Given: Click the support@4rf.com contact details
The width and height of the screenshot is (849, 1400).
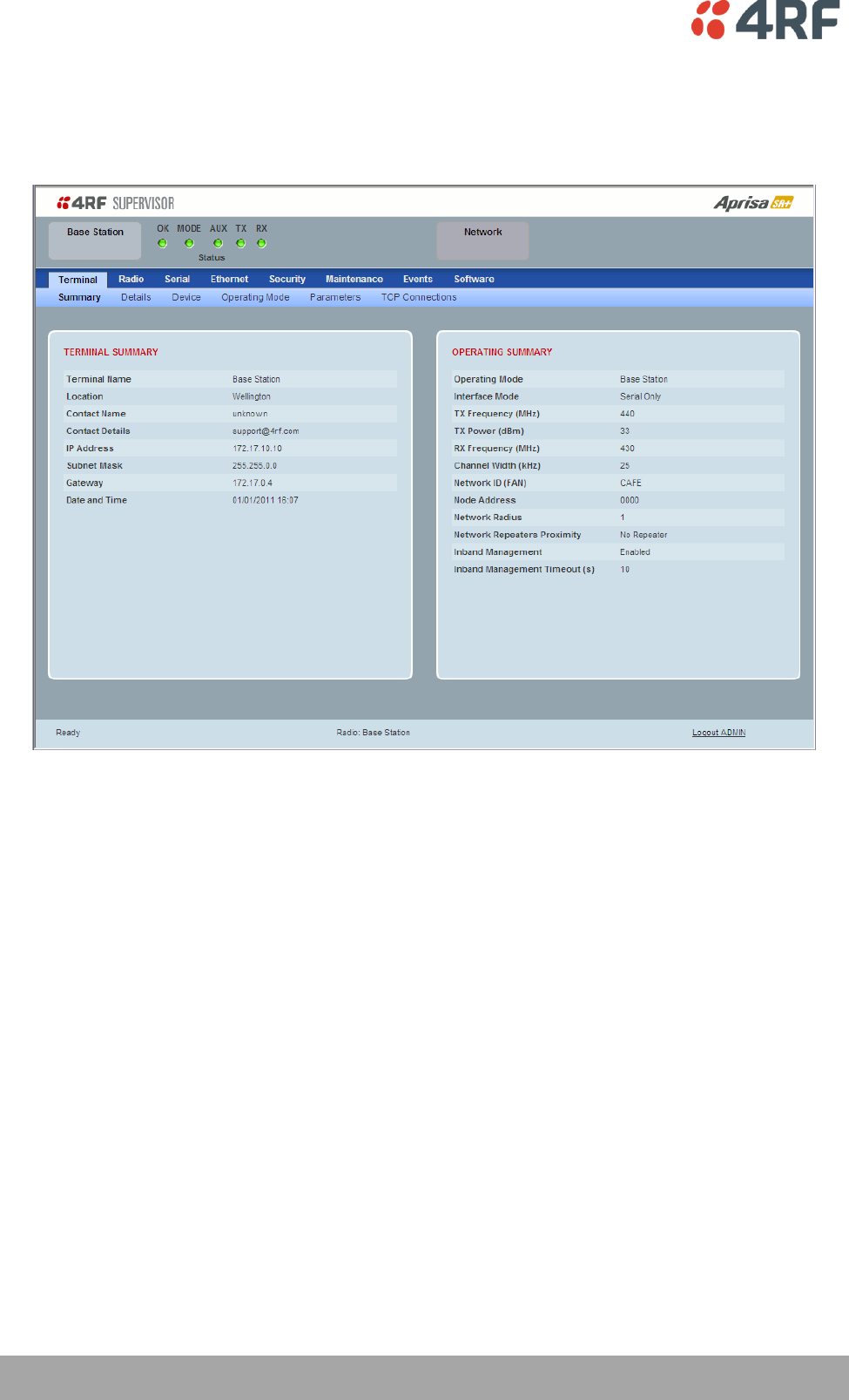Looking at the screenshot, I should click(266, 431).
